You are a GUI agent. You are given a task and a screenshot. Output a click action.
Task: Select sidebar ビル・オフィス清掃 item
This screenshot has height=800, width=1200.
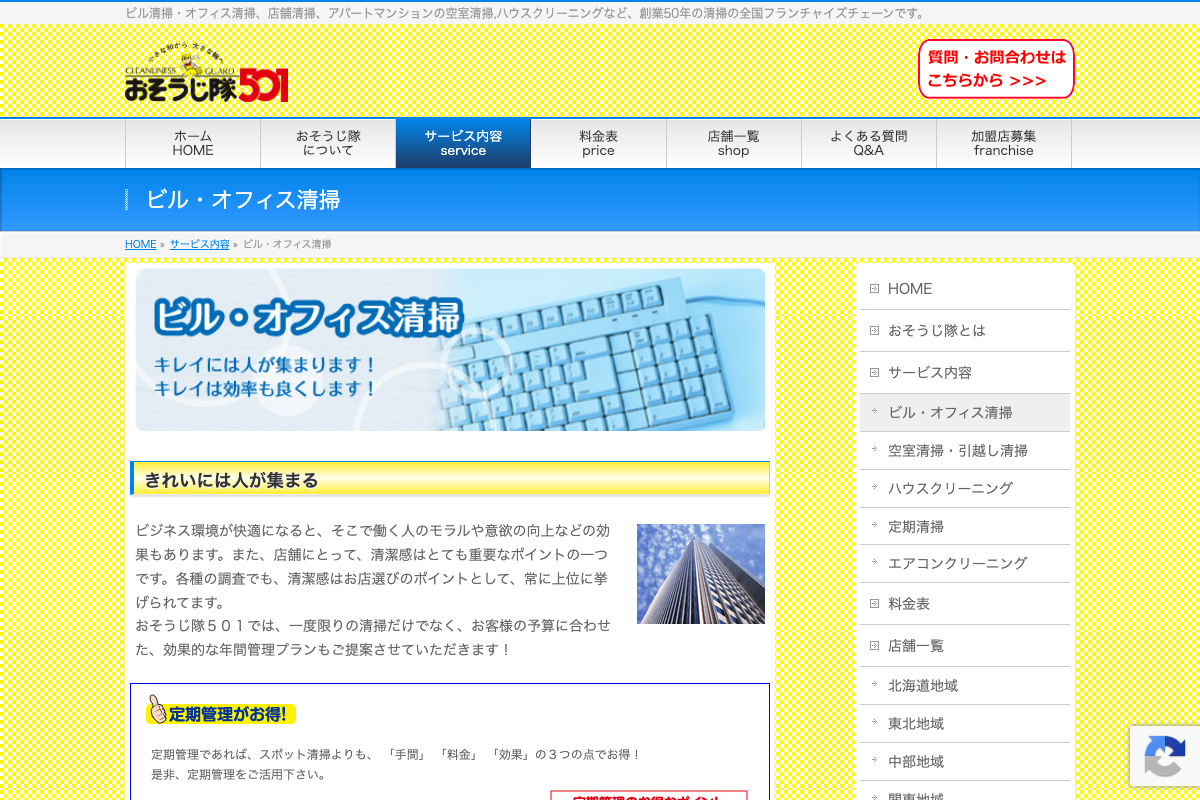coord(965,412)
